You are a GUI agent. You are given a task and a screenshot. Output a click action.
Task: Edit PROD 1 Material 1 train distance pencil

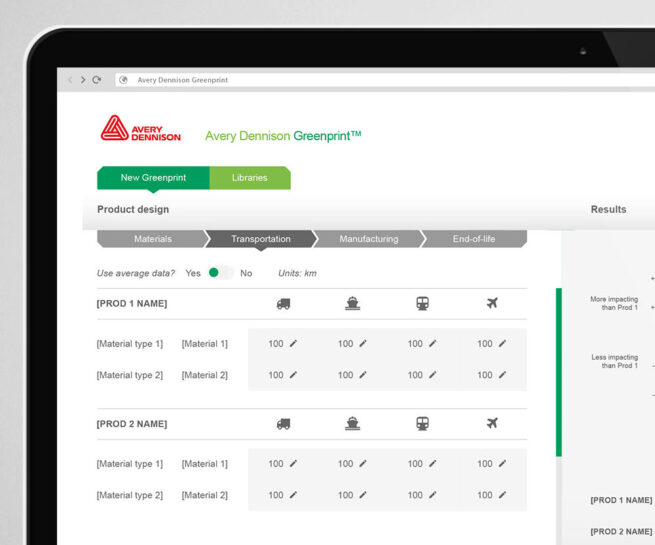point(433,343)
